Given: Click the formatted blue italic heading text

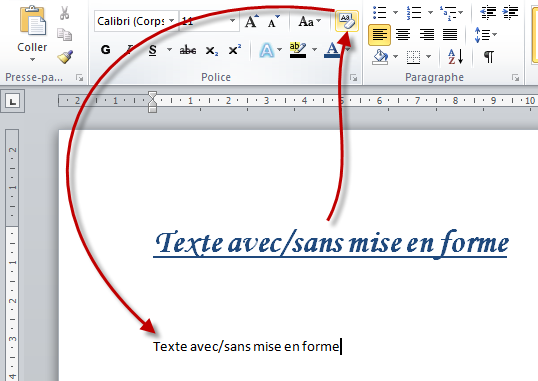Looking at the screenshot, I should click(x=331, y=243).
